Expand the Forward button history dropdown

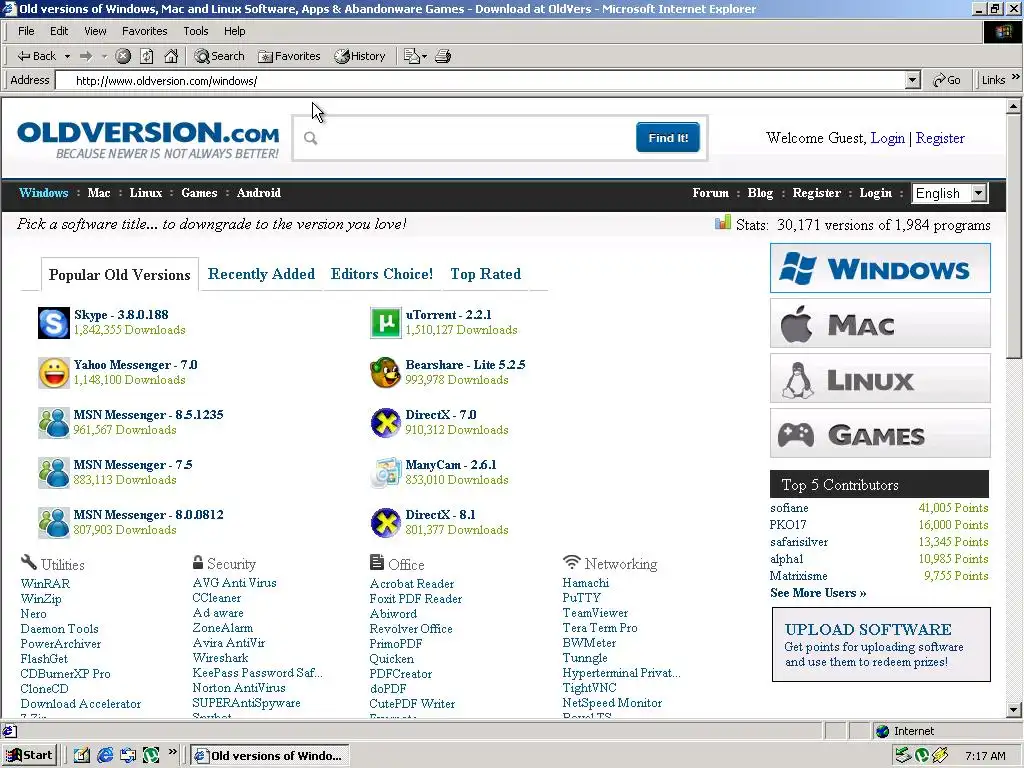(x=104, y=56)
